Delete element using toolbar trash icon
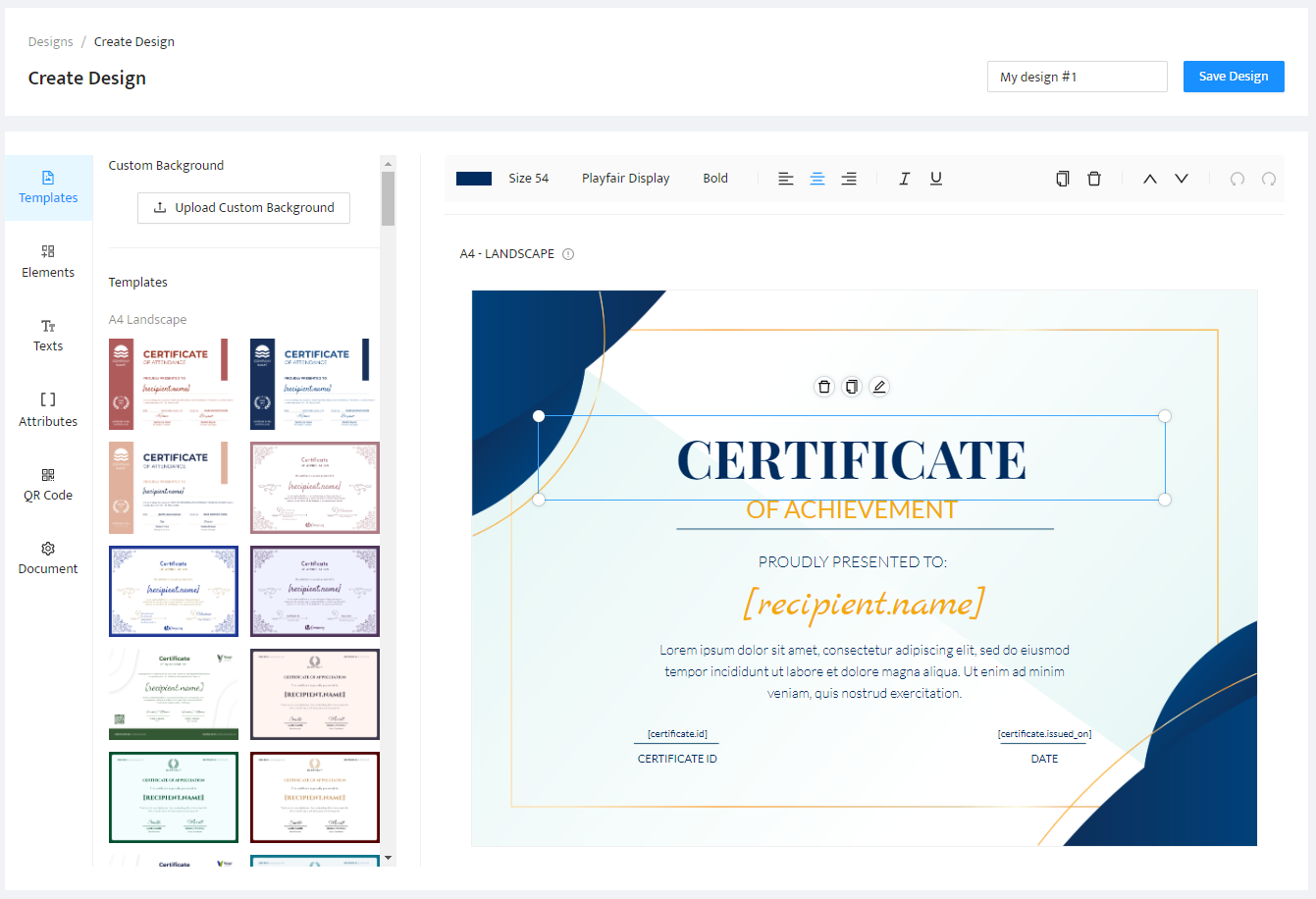This screenshot has height=899, width=1316. point(1094,179)
